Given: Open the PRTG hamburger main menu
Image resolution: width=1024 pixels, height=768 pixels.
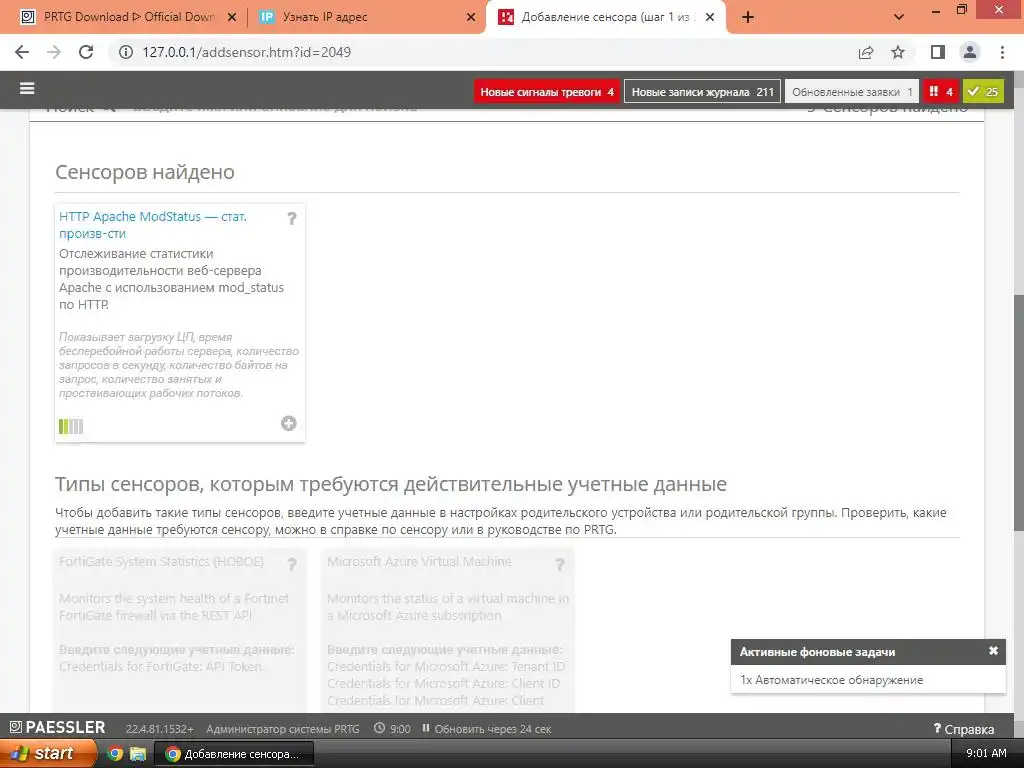Looking at the screenshot, I should point(27,88).
